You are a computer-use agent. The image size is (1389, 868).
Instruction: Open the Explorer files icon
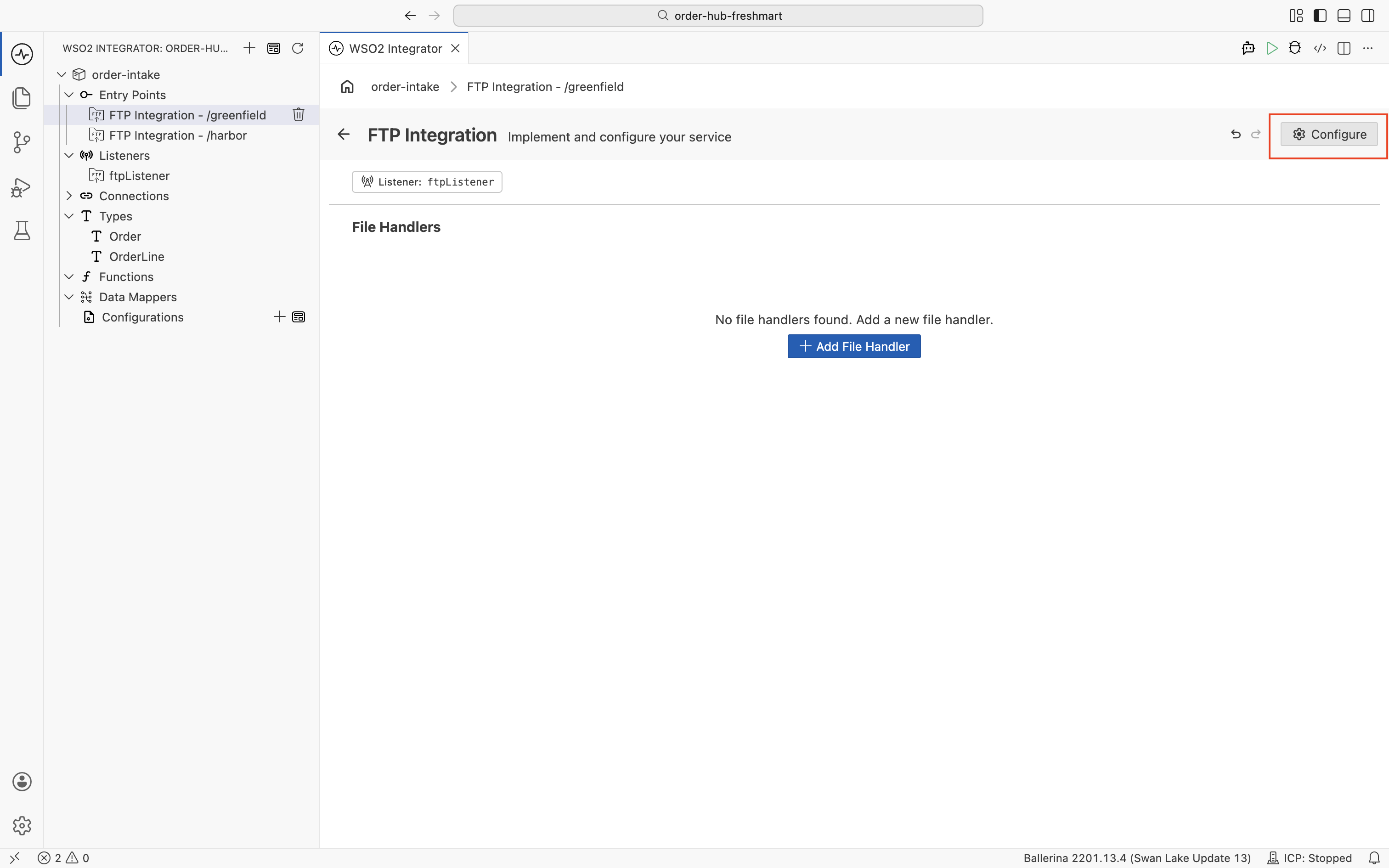(22, 98)
